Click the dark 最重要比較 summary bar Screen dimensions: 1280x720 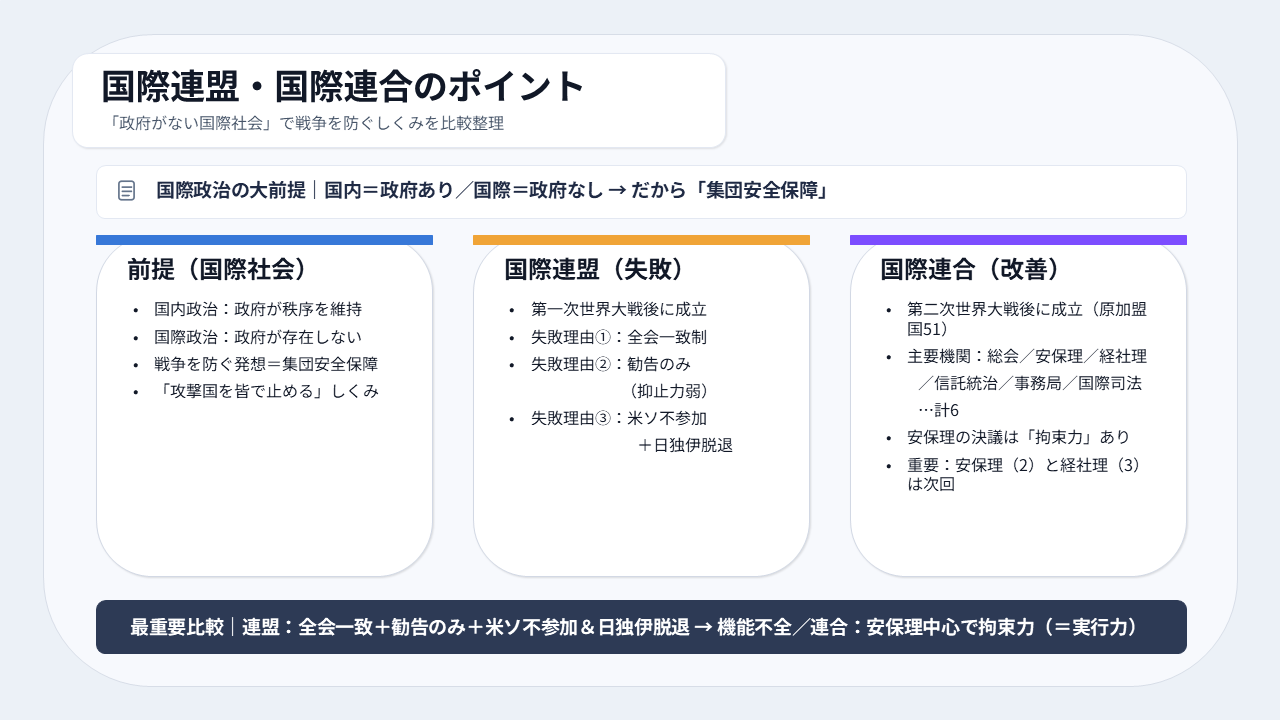click(641, 627)
